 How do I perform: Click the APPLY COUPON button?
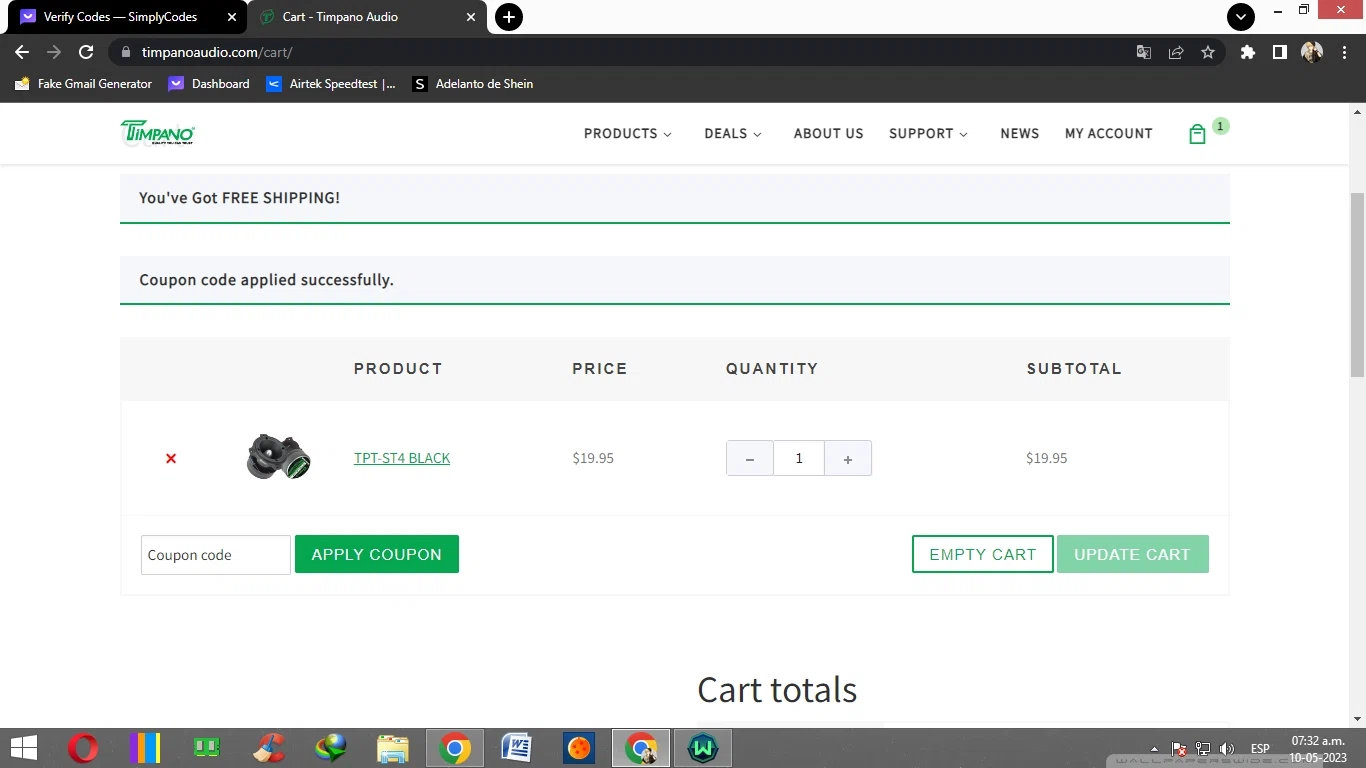click(x=377, y=554)
